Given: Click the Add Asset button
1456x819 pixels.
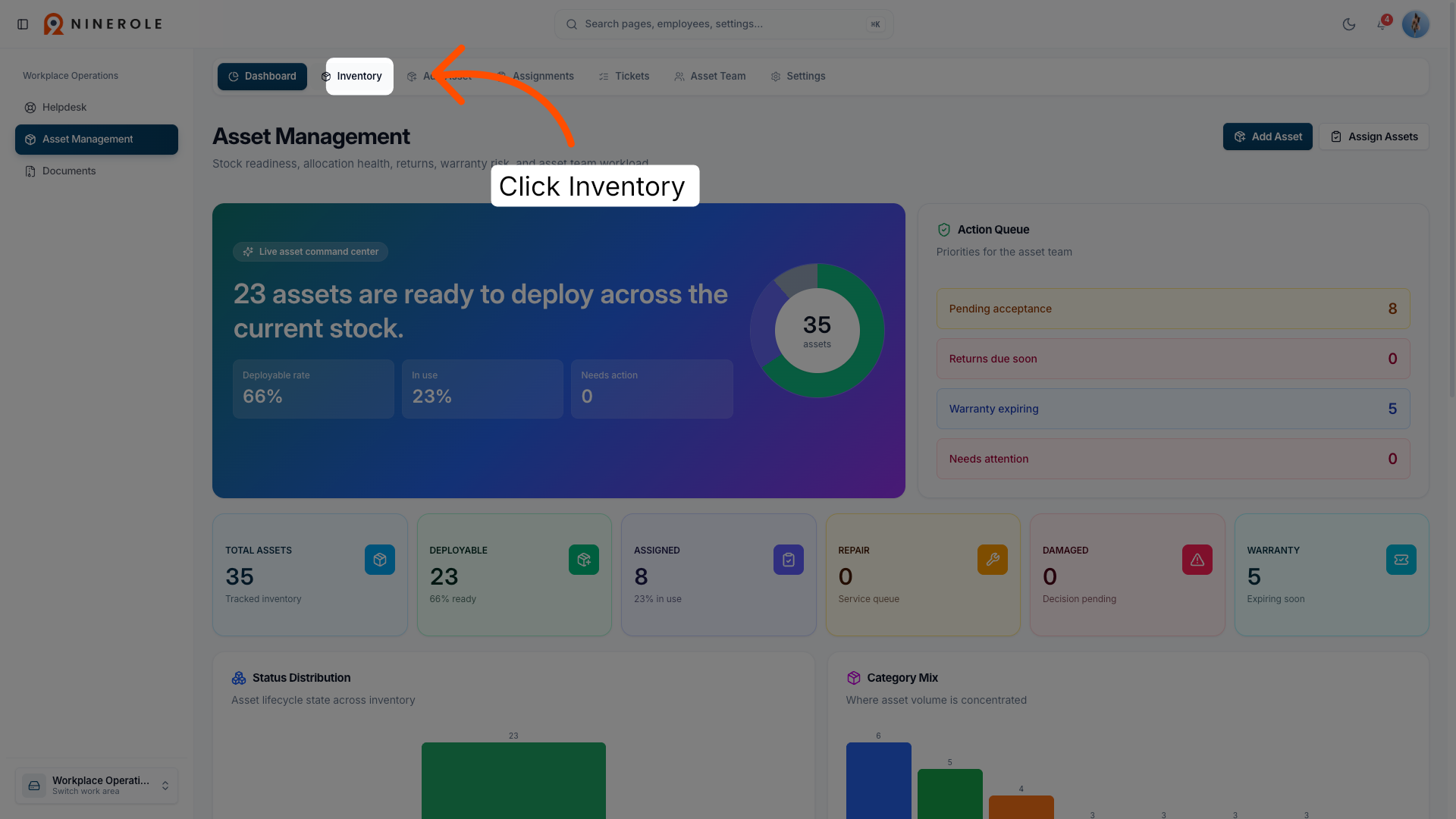Looking at the screenshot, I should click(1267, 136).
